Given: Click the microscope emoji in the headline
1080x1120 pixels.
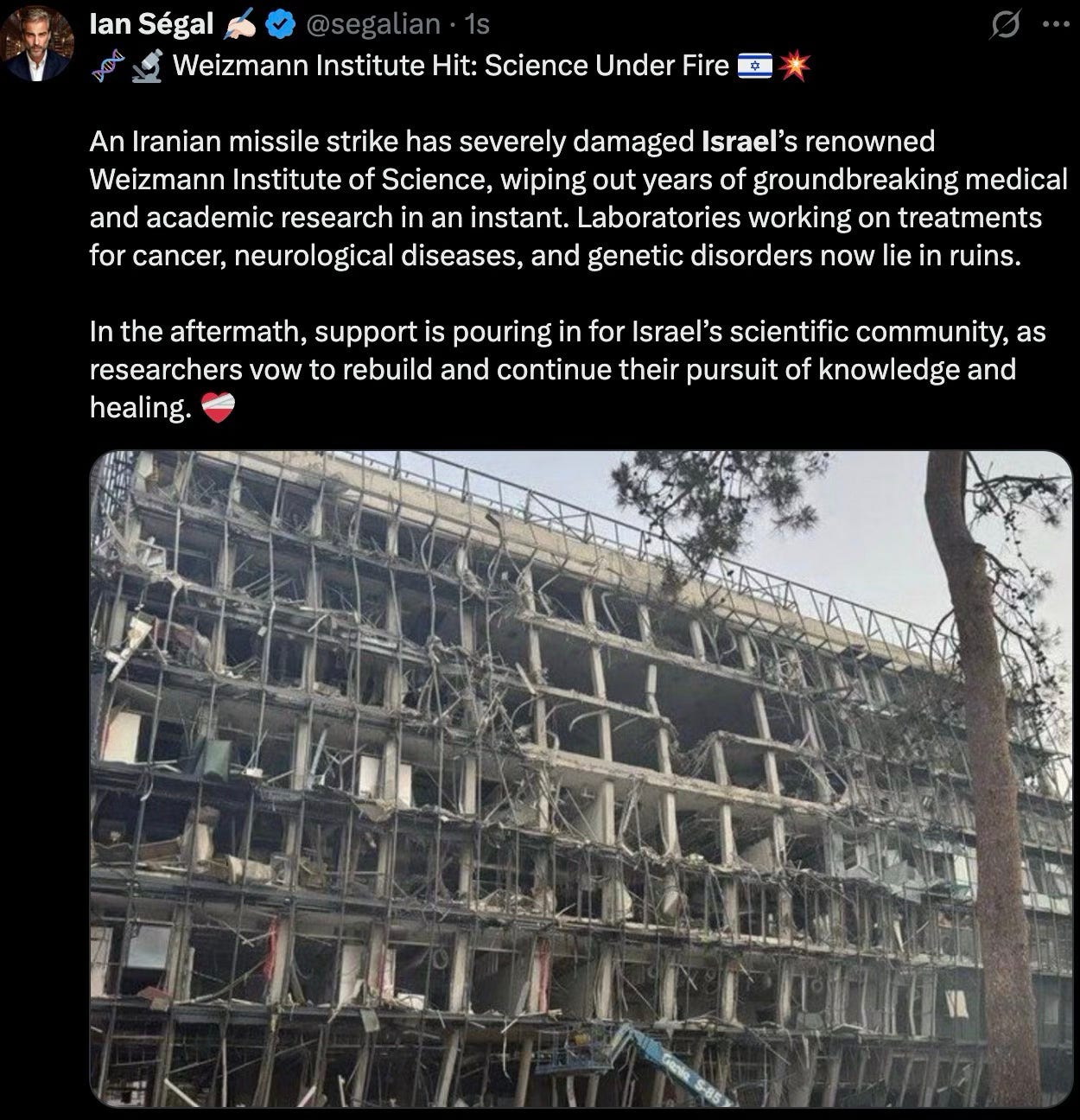Looking at the screenshot, I should tap(147, 66).
